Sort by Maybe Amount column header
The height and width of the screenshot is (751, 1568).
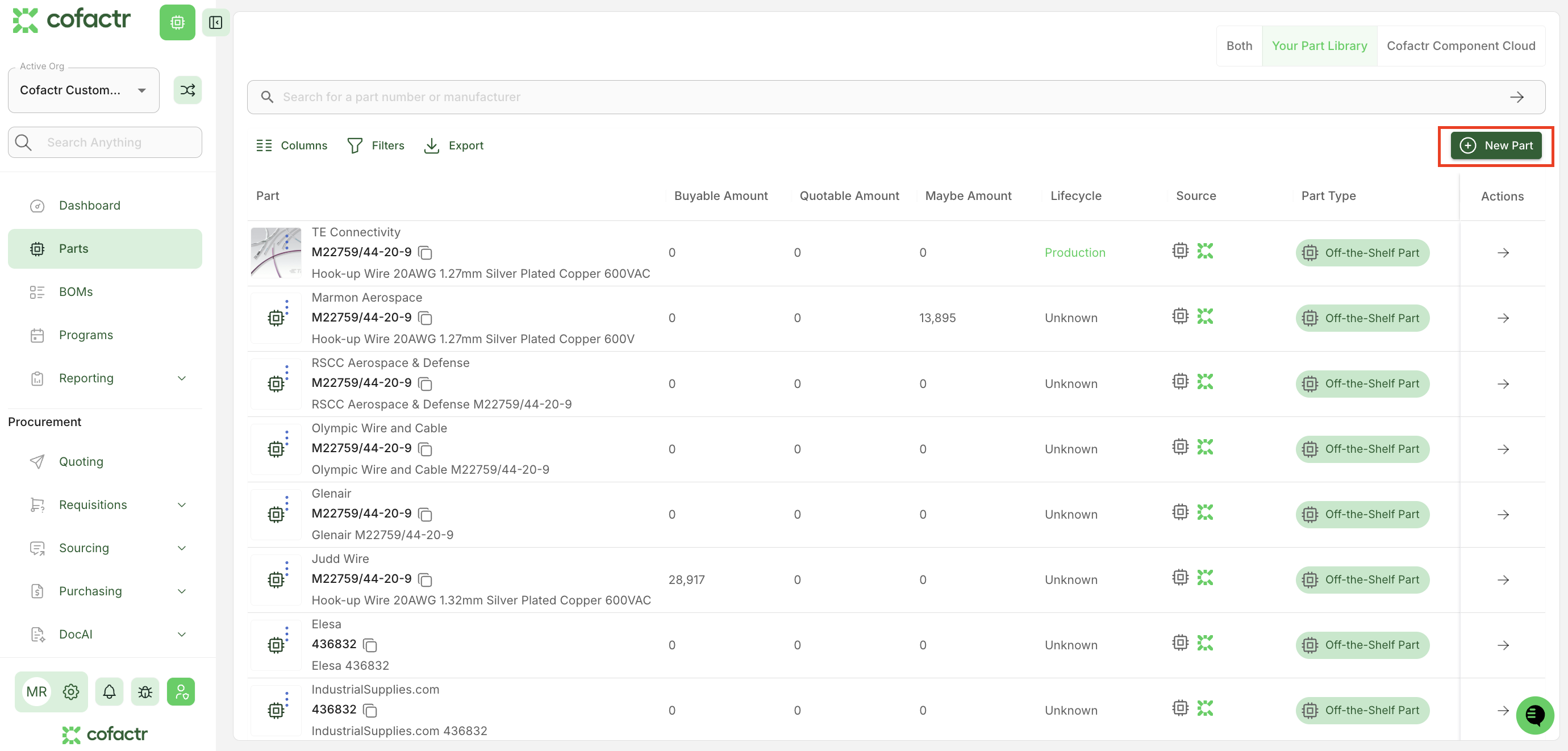click(968, 196)
